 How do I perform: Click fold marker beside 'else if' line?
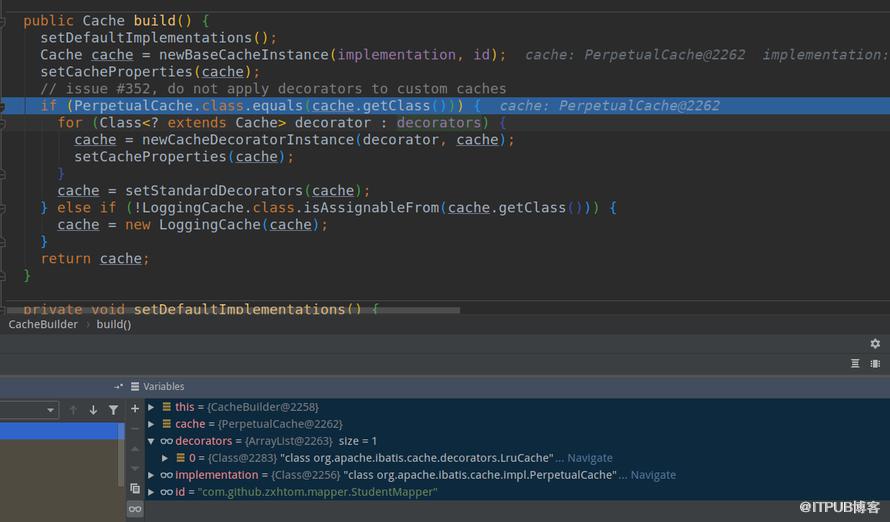tap(2, 208)
